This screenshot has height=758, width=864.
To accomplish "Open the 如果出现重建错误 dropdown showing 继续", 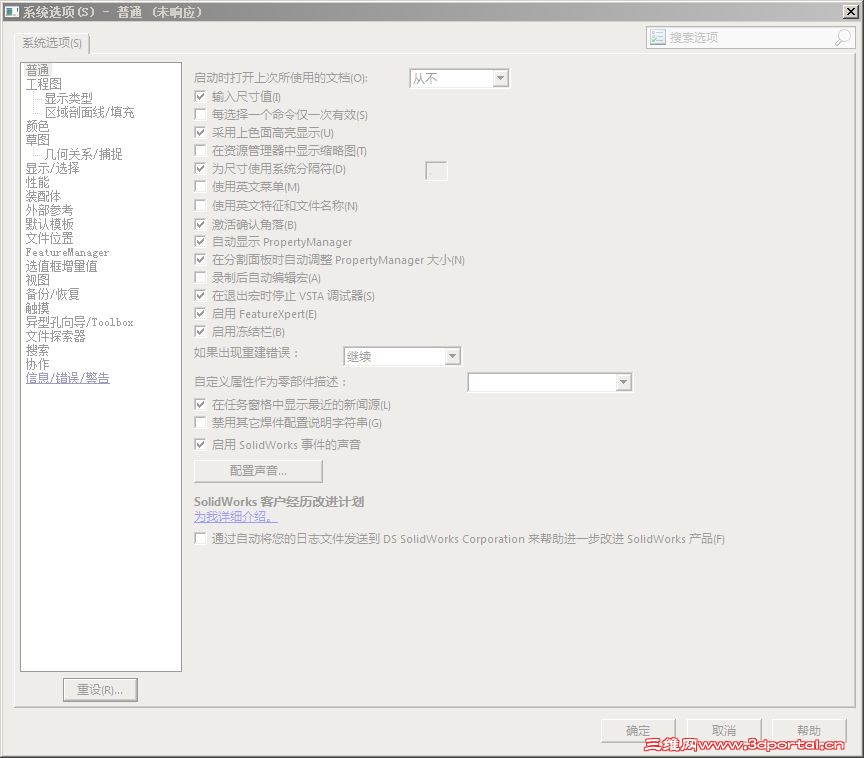I will [x=402, y=356].
